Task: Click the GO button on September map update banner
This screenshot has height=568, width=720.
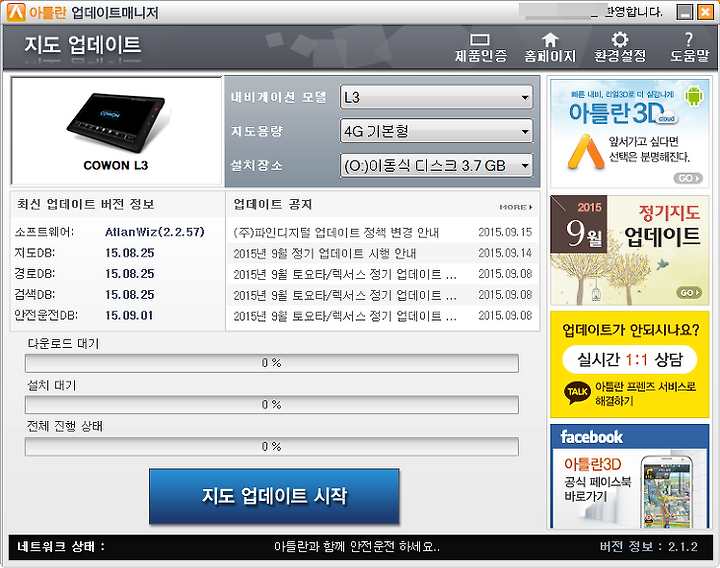Action: tap(689, 292)
